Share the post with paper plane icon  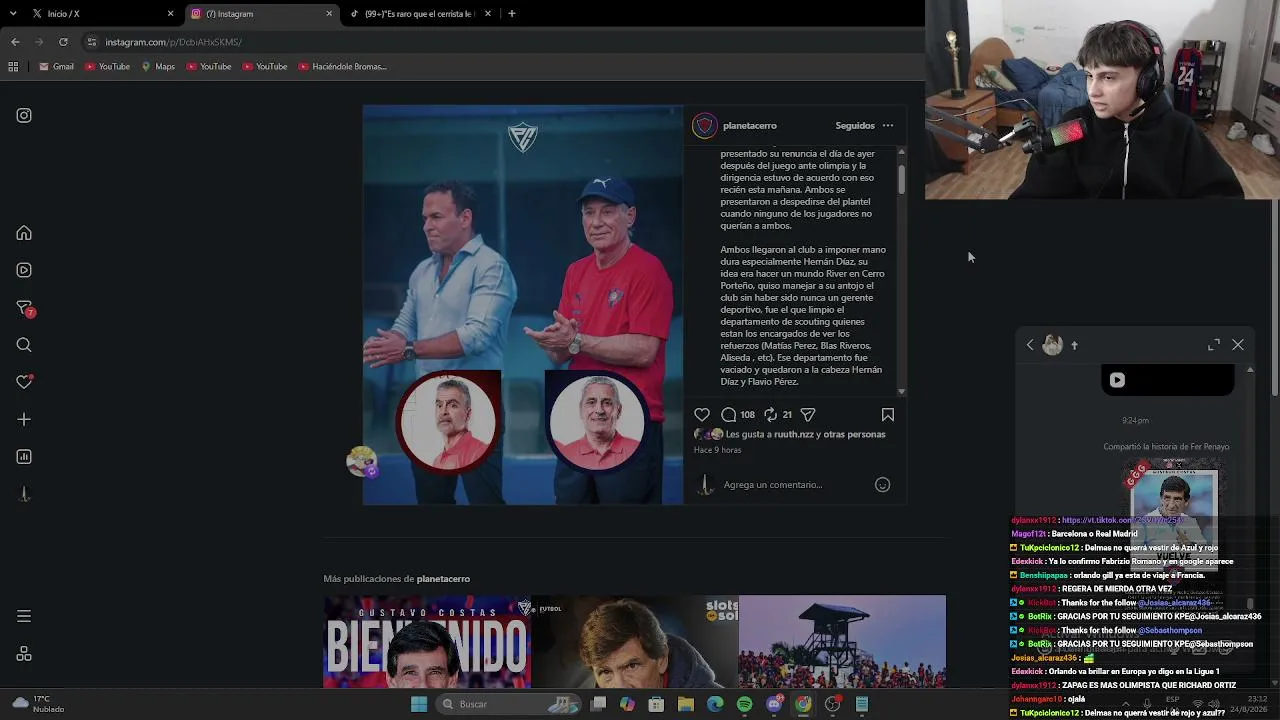point(808,414)
